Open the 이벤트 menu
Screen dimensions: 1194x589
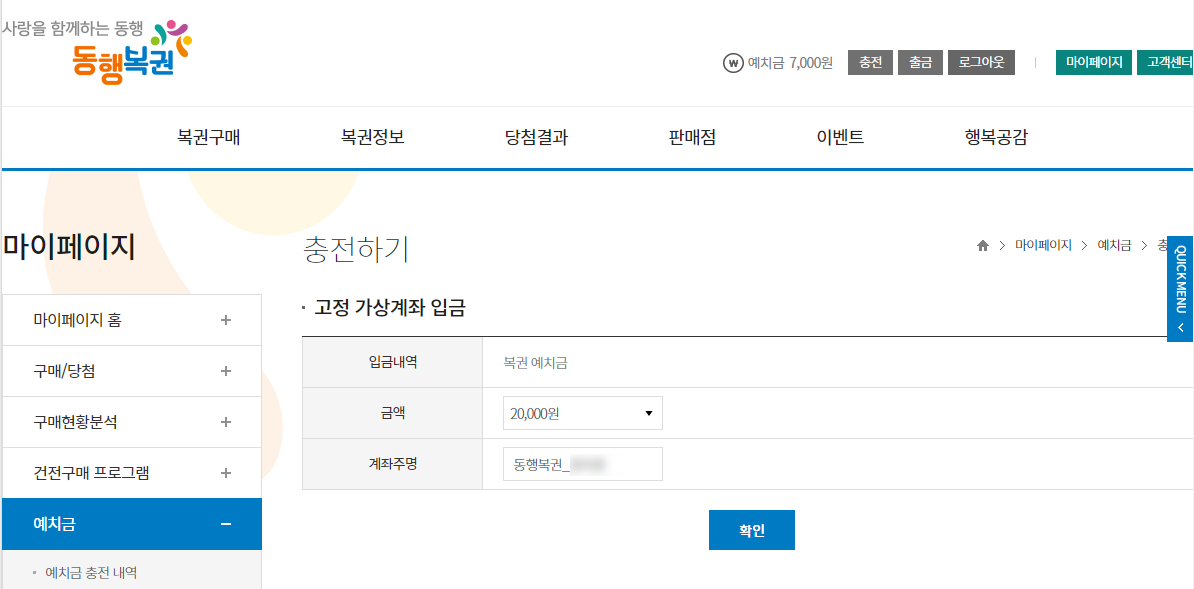pos(840,138)
